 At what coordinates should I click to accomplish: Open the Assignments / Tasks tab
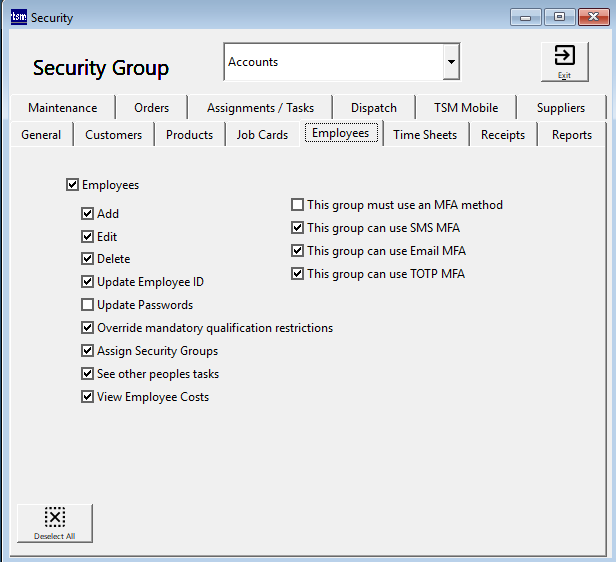coord(260,108)
